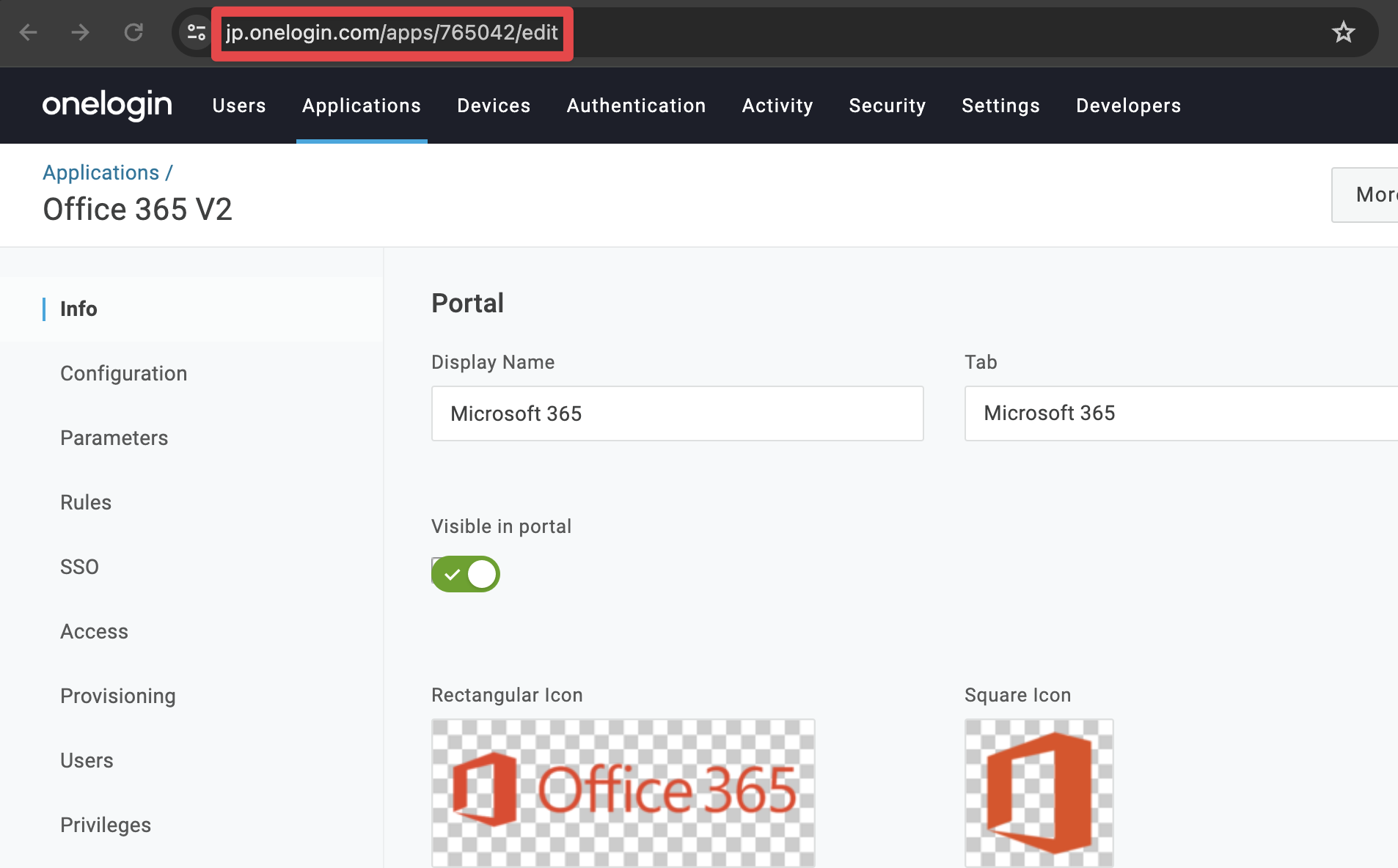Open the Privileges sidebar tab

pyautogui.click(x=106, y=825)
